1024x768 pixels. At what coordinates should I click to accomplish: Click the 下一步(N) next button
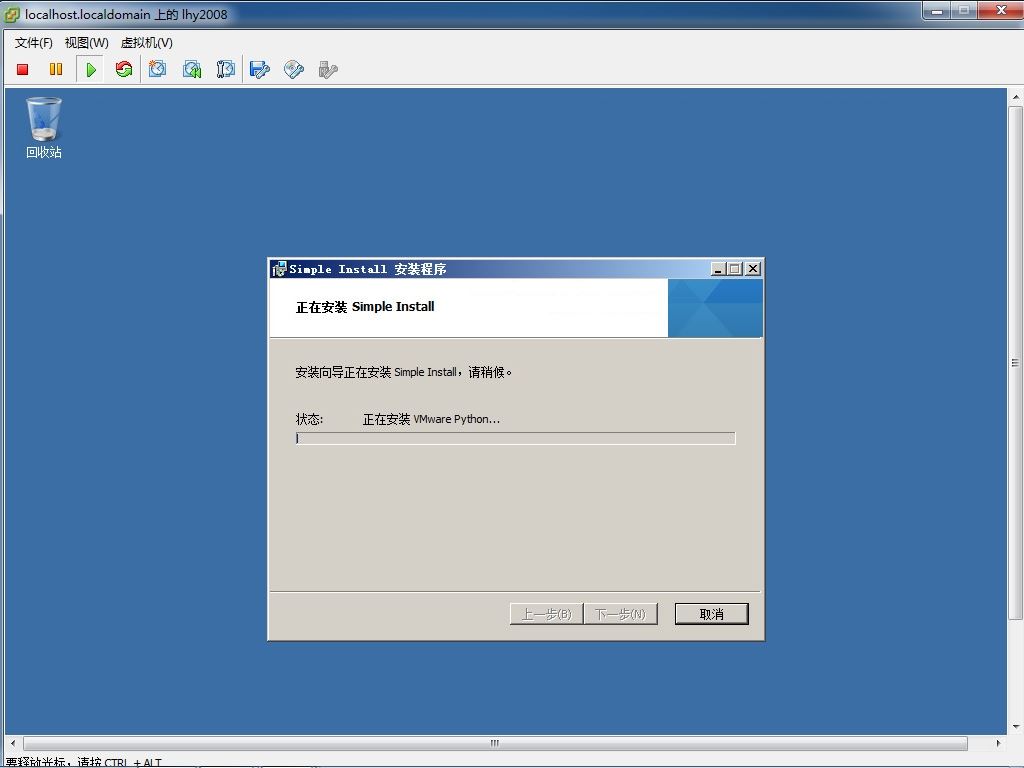(x=620, y=614)
